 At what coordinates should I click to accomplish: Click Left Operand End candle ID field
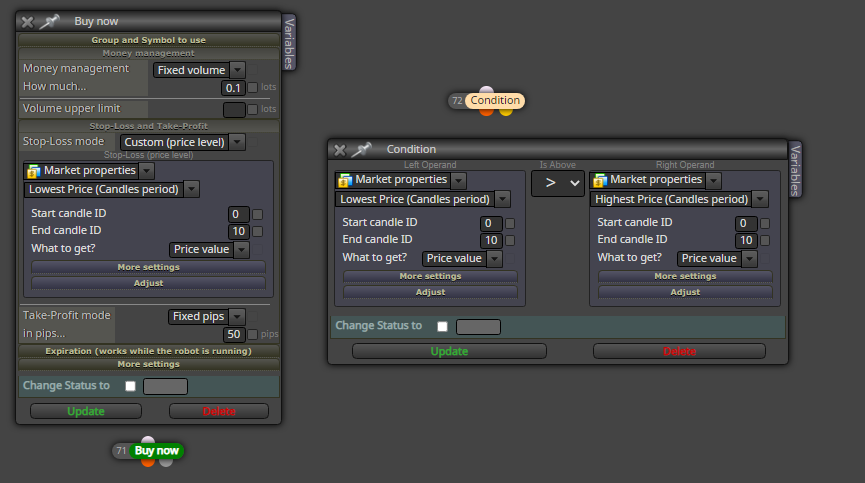point(491,240)
